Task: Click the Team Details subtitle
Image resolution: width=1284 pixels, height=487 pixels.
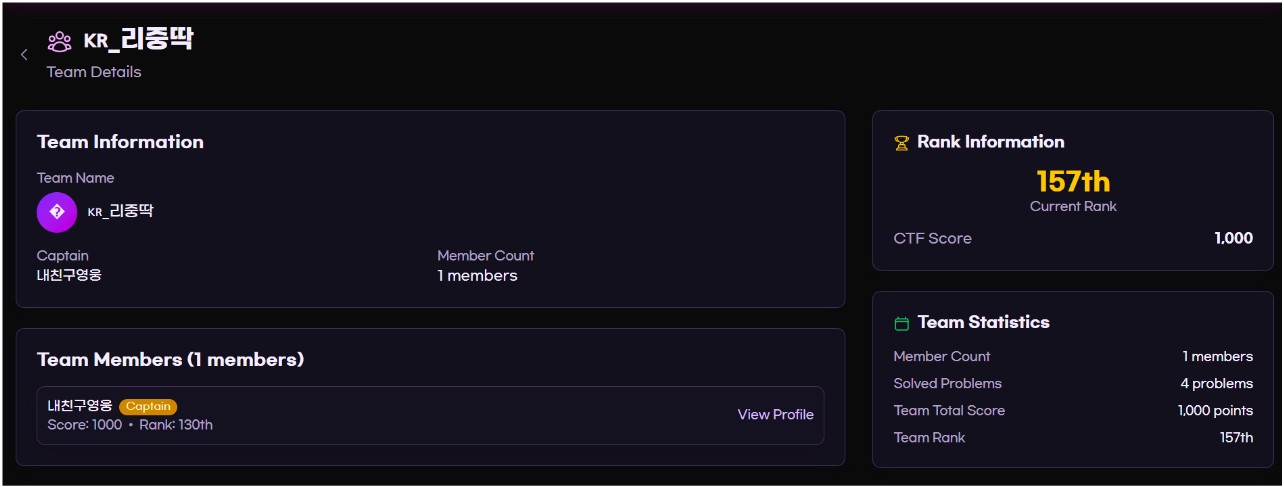Action: (94, 72)
